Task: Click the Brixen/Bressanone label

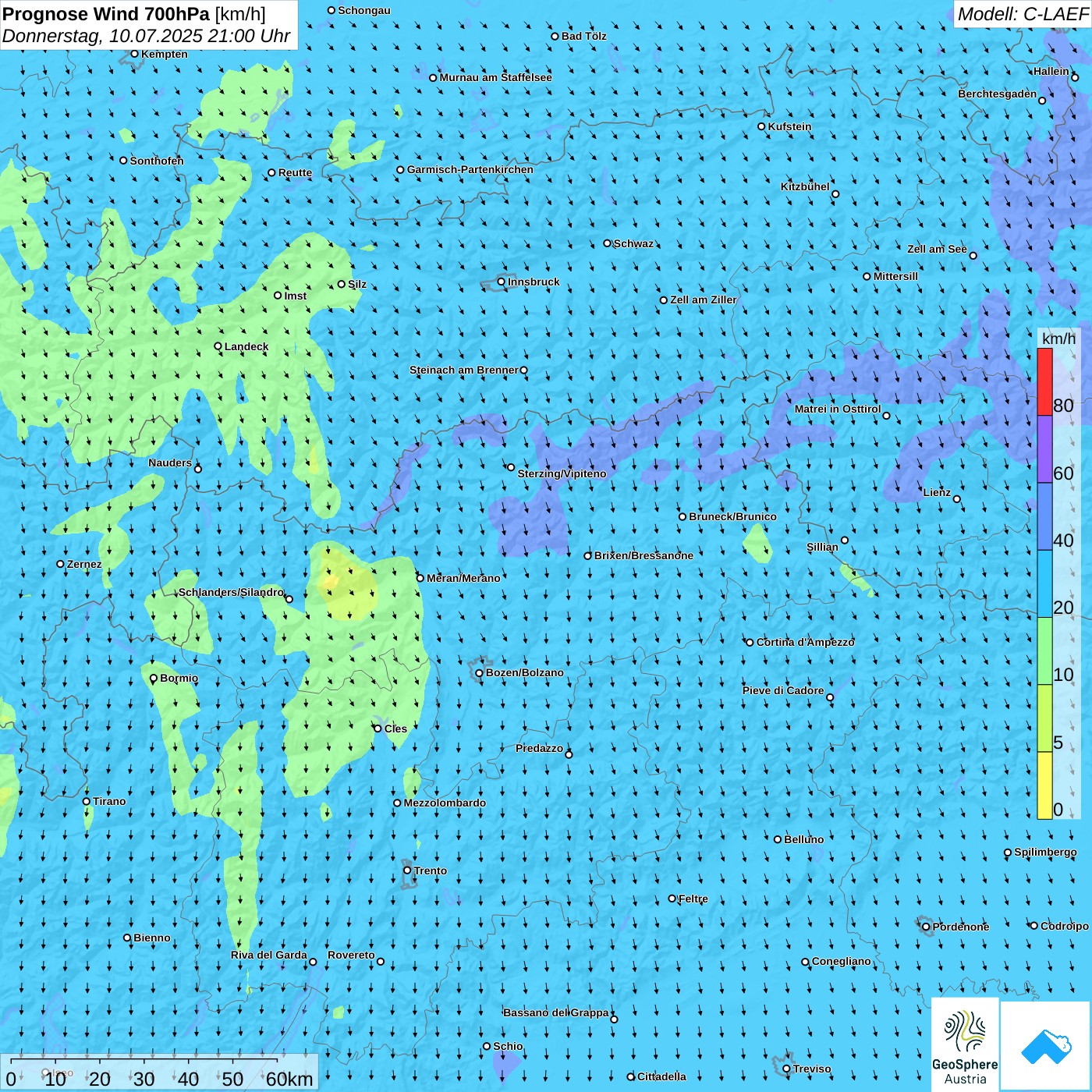Action: 643,555
